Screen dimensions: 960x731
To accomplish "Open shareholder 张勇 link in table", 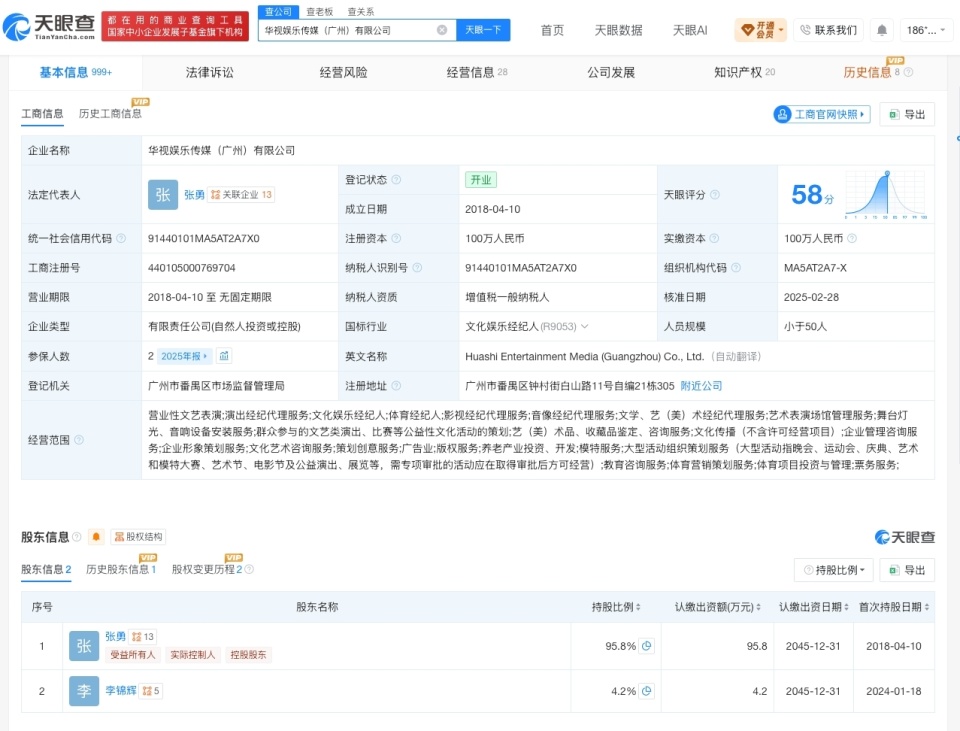I will (115, 637).
